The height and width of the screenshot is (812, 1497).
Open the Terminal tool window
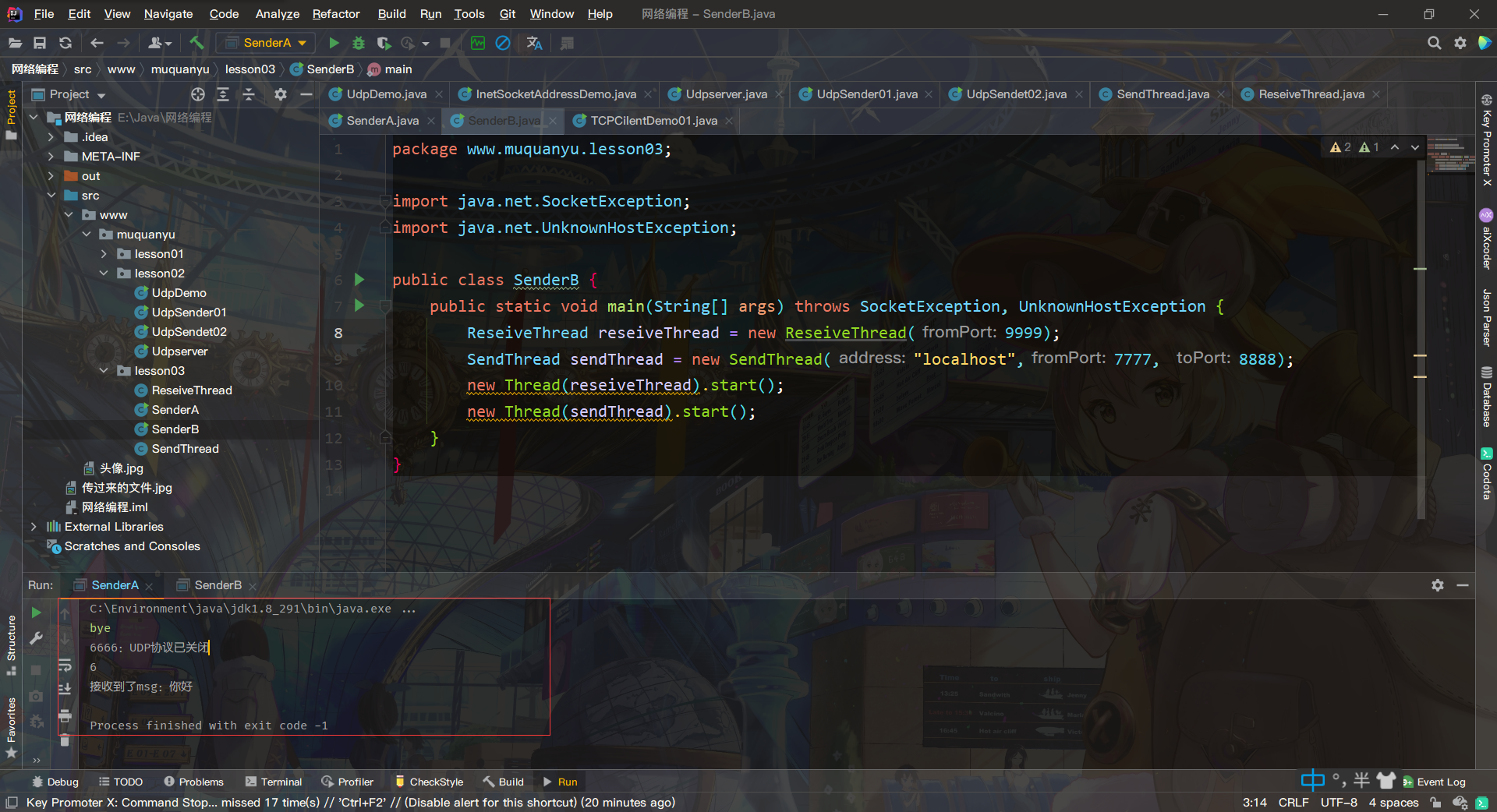[x=274, y=782]
